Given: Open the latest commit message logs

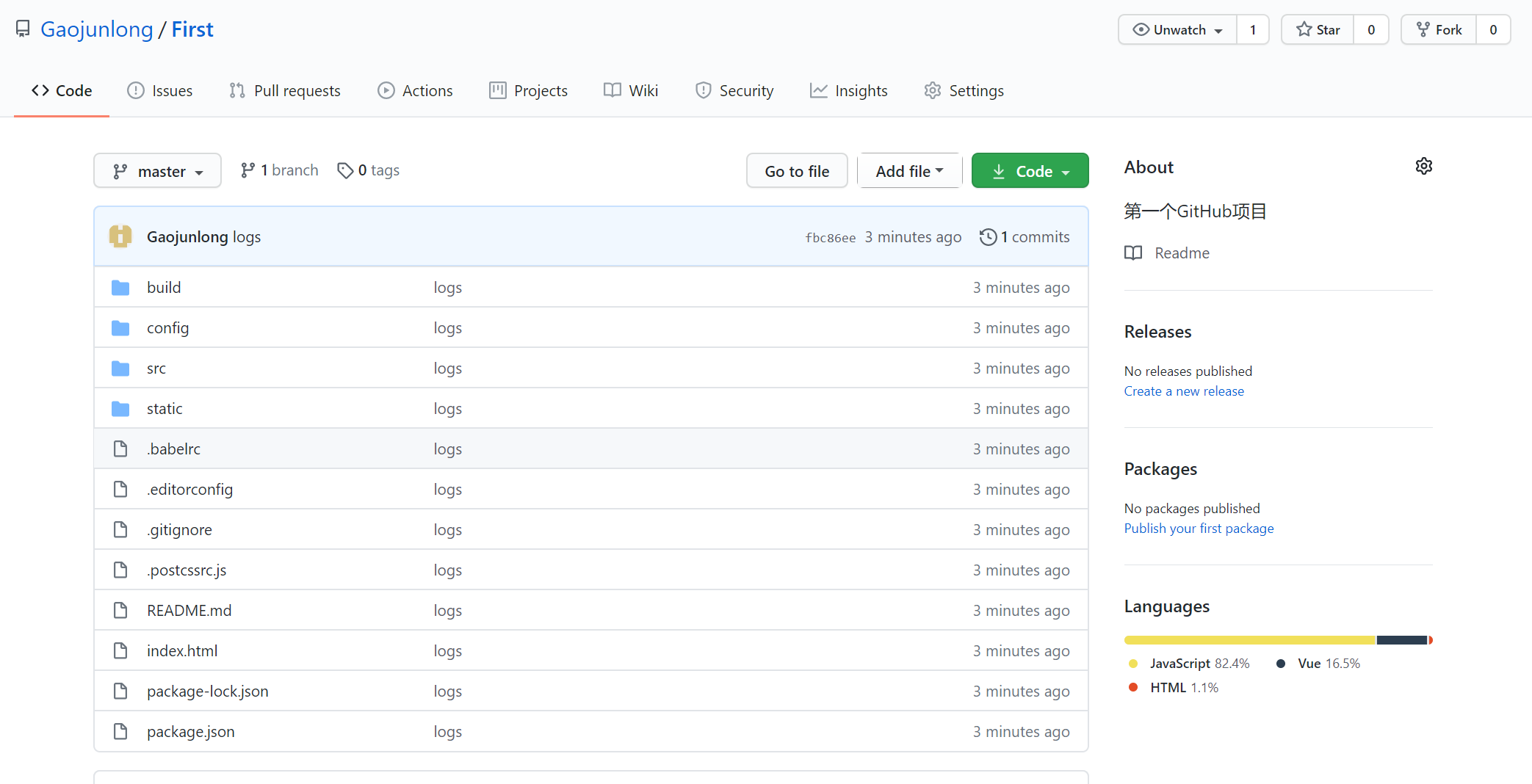Looking at the screenshot, I should tap(247, 237).
